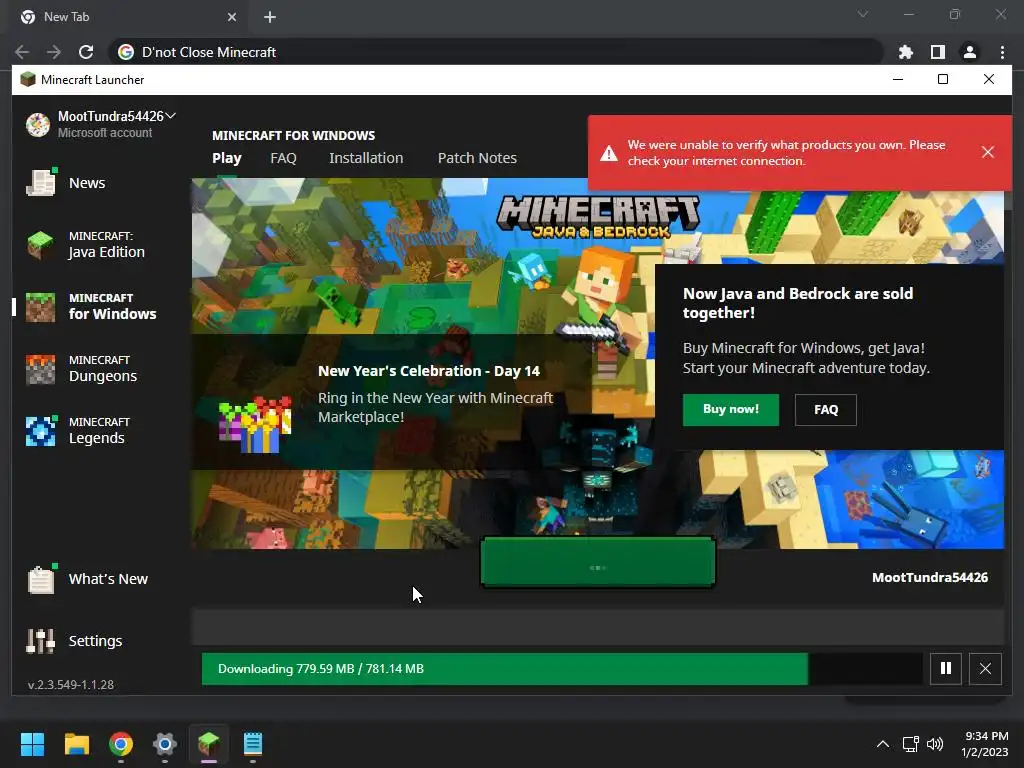
Task: Click launcher version v.2.3.549-1.1.28 text
Action: [71, 684]
